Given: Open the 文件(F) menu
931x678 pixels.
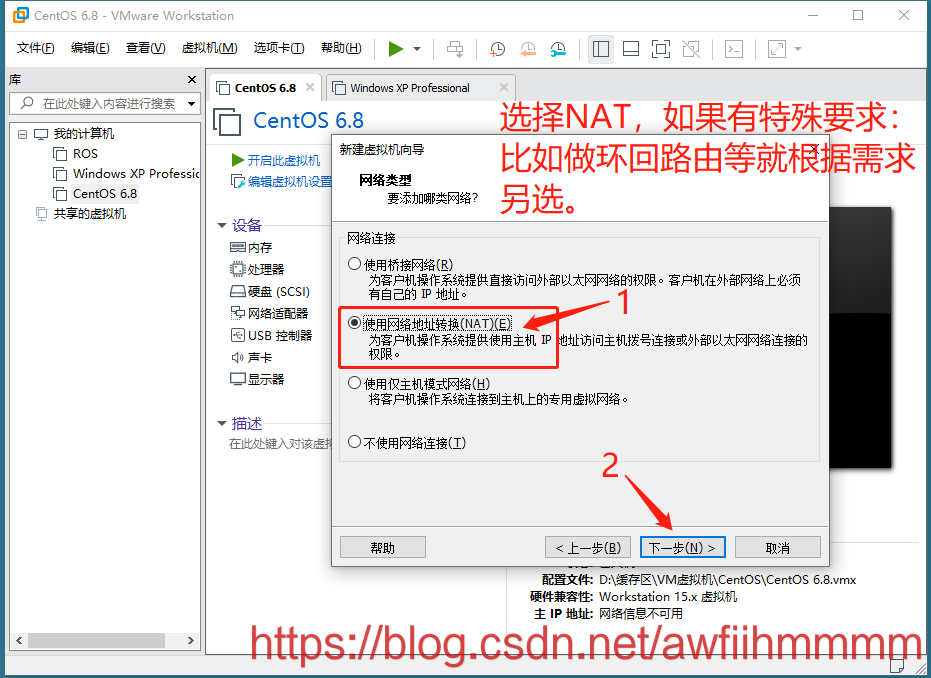Looking at the screenshot, I should (x=36, y=48).
